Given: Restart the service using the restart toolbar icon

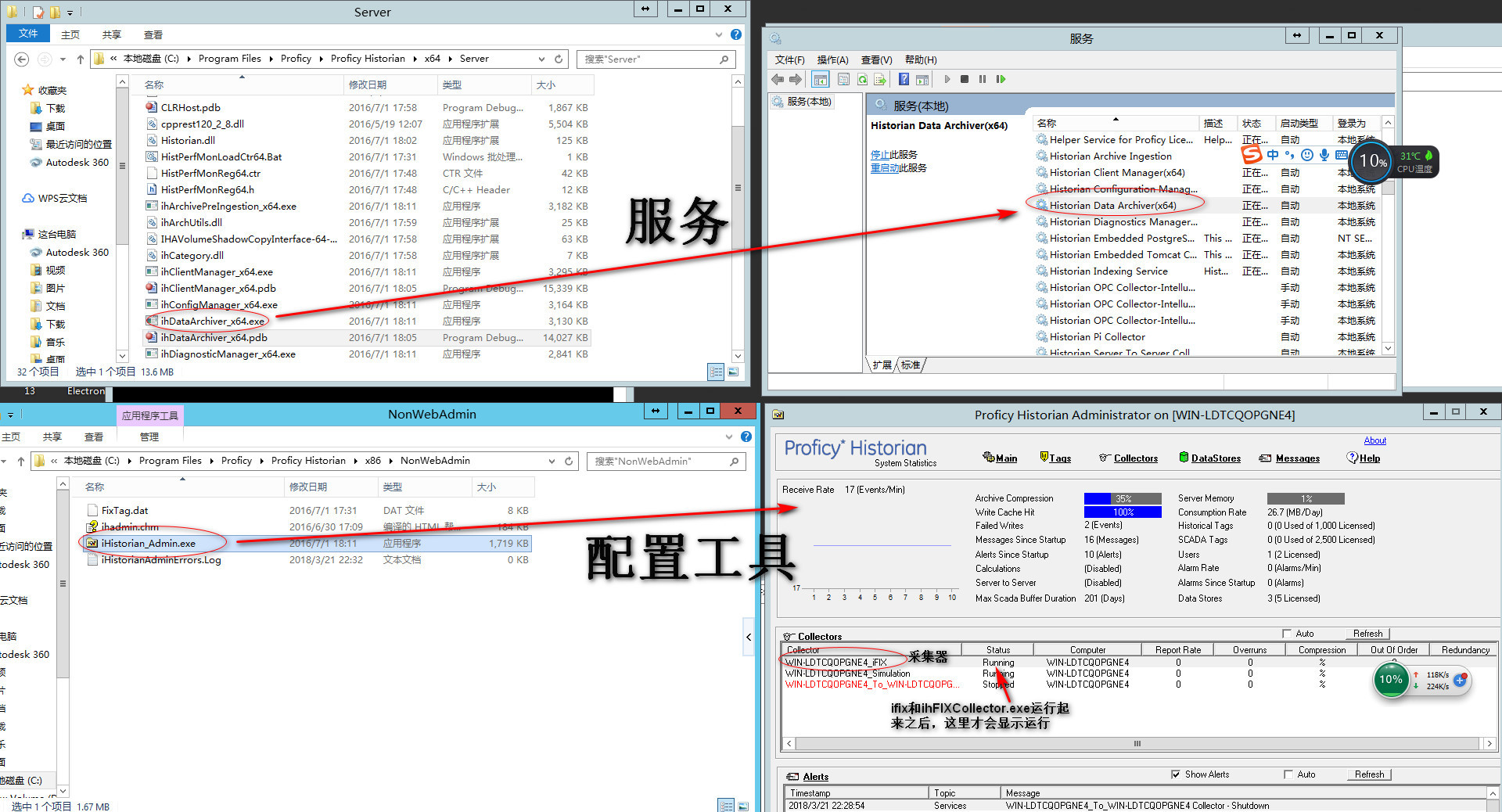Looking at the screenshot, I should click(x=1001, y=79).
